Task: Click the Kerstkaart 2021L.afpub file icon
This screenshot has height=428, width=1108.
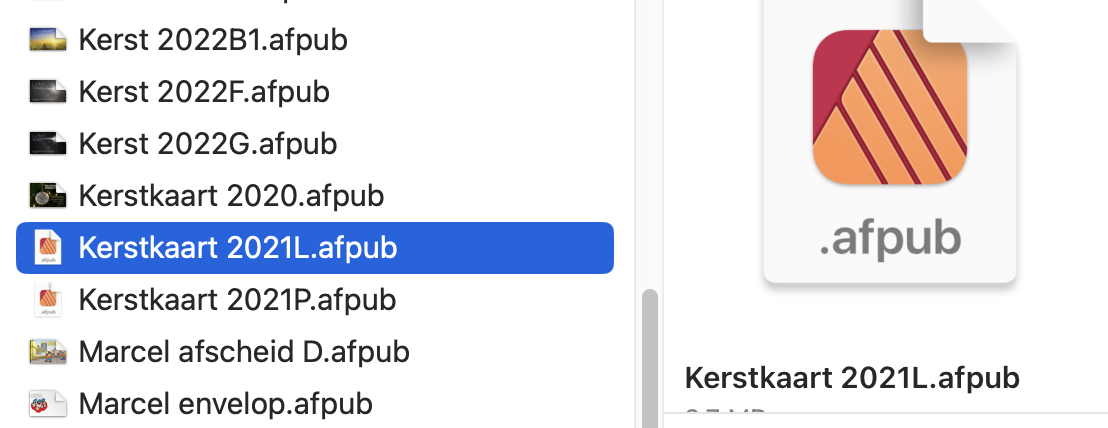Action: [47, 247]
